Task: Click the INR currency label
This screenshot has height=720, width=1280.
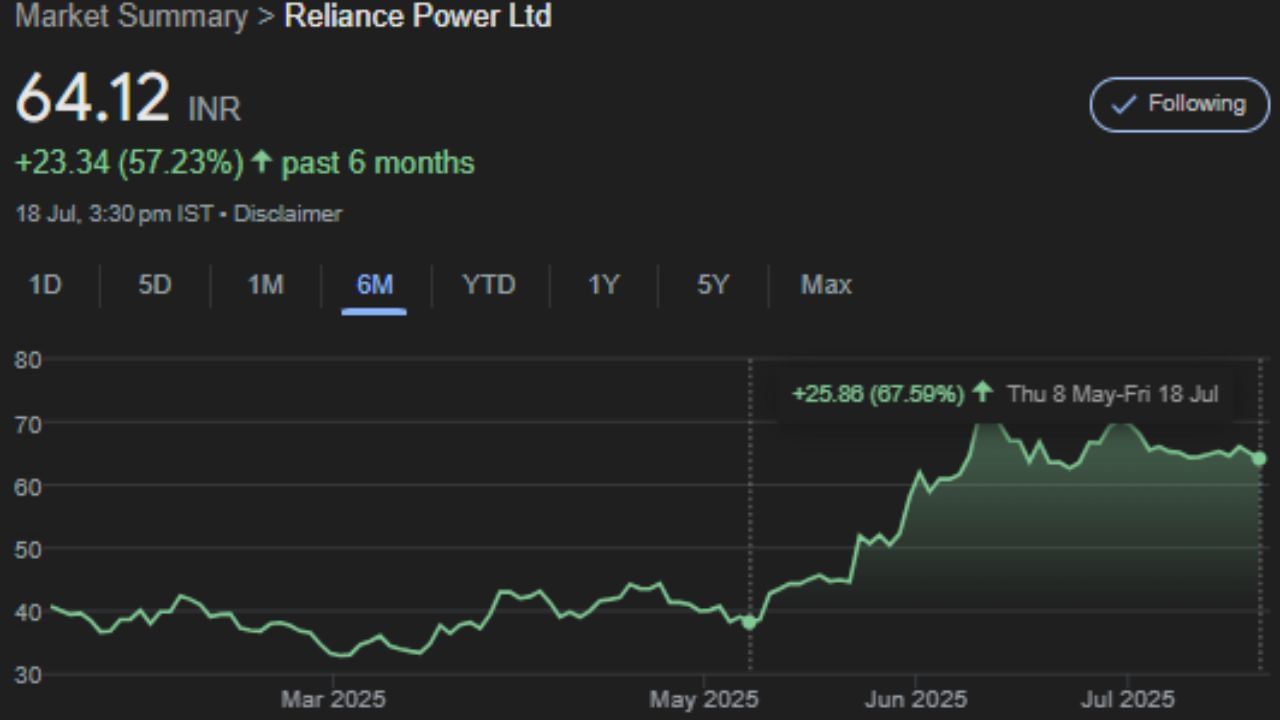Action: (x=214, y=108)
